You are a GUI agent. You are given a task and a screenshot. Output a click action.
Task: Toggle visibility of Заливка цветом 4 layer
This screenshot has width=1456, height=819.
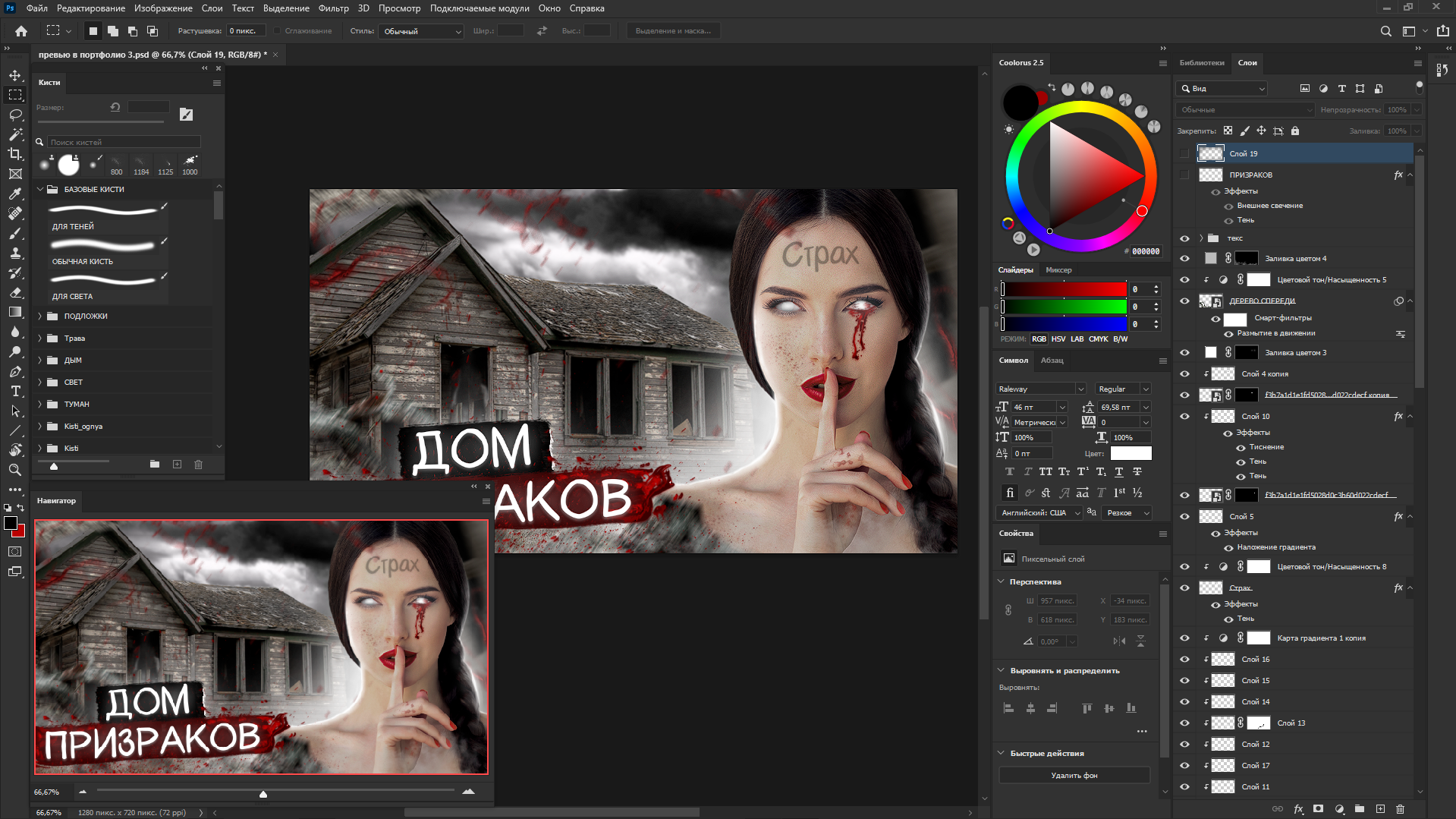[1184, 259]
